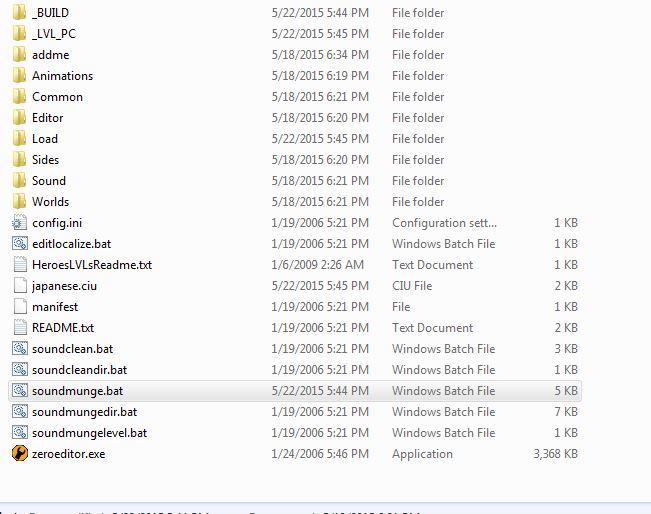
Task: Select the file name HeroesLVLsReadme.txt
Action: tap(92, 265)
